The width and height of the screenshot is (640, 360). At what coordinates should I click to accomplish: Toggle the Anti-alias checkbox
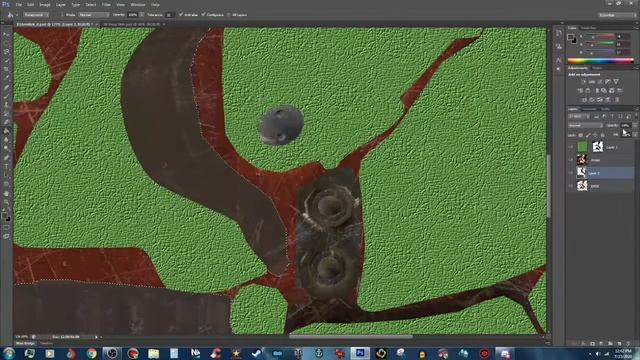181,15
